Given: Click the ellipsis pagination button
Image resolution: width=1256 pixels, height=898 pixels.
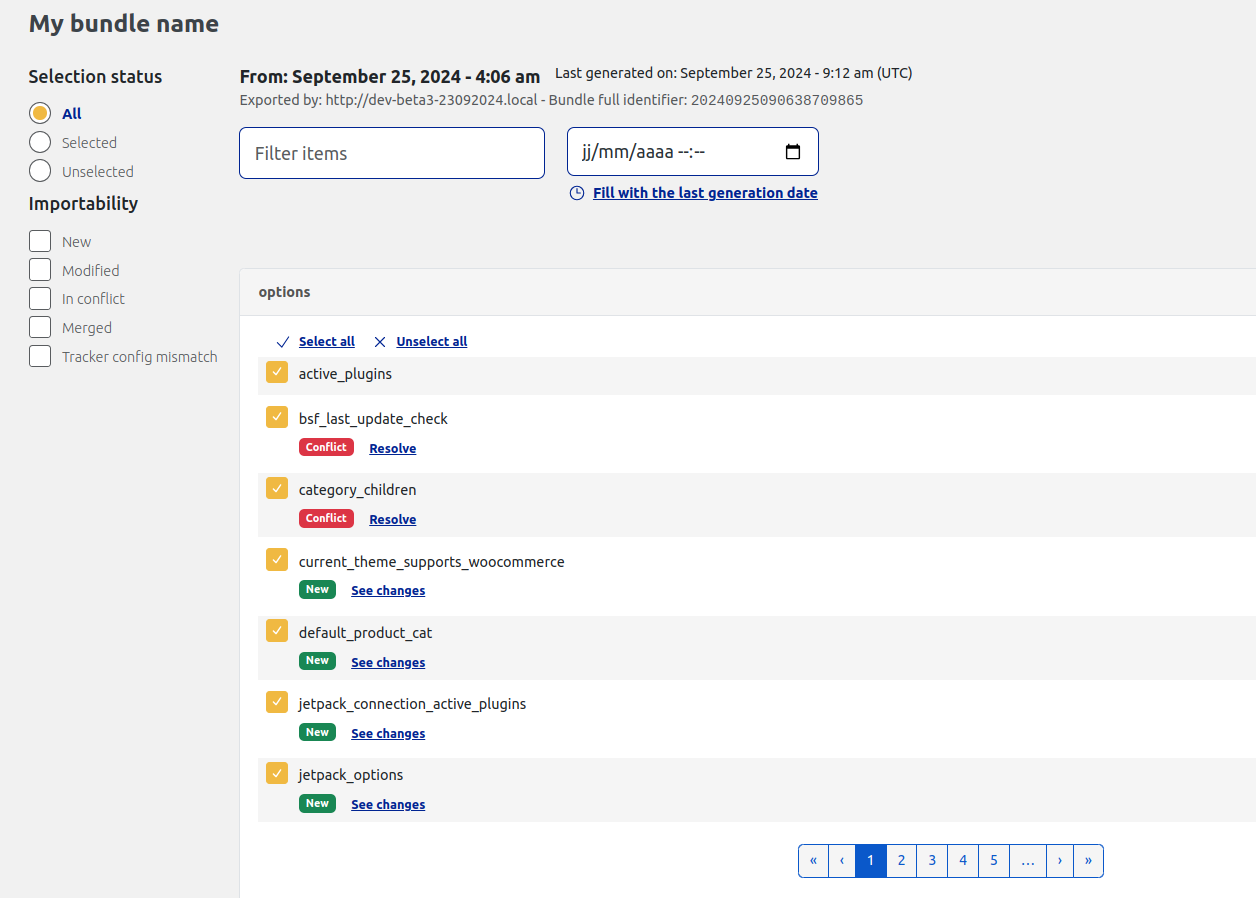Looking at the screenshot, I should pos(1028,861).
